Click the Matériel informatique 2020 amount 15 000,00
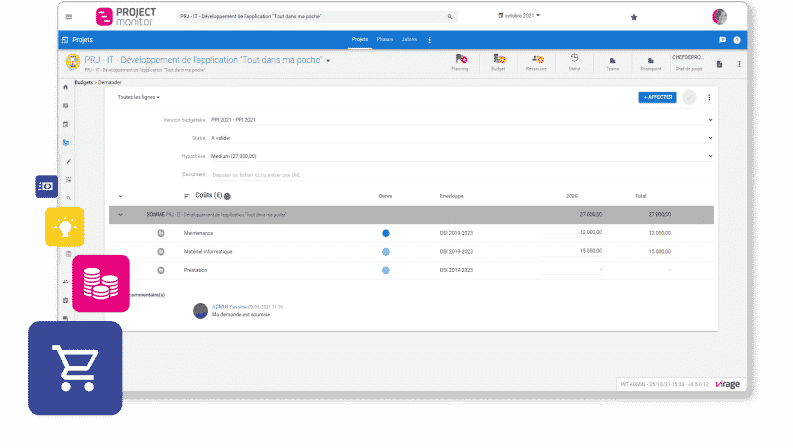793x448 pixels. pos(591,251)
